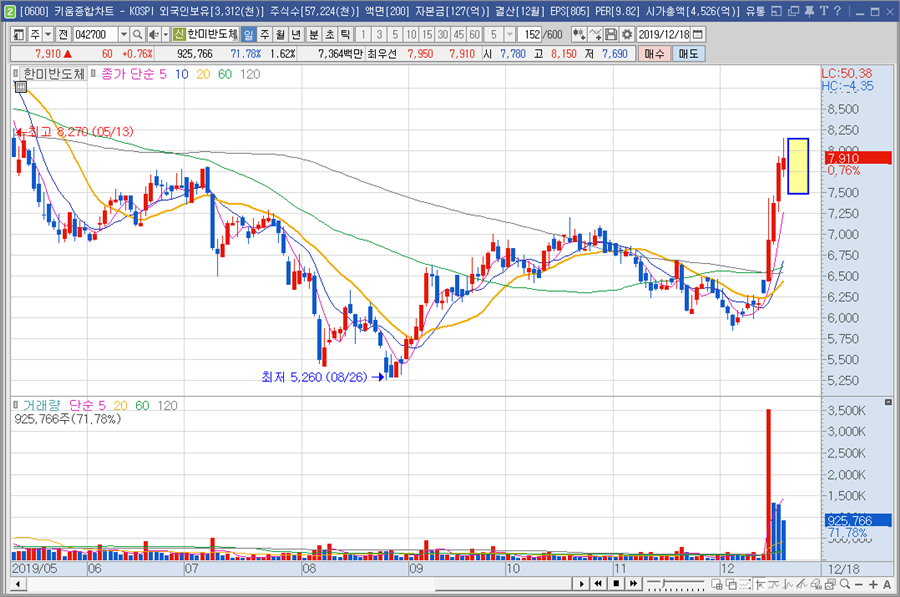Select the monthly 월 period toggle
900x597 pixels.
(x=280, y=34)
